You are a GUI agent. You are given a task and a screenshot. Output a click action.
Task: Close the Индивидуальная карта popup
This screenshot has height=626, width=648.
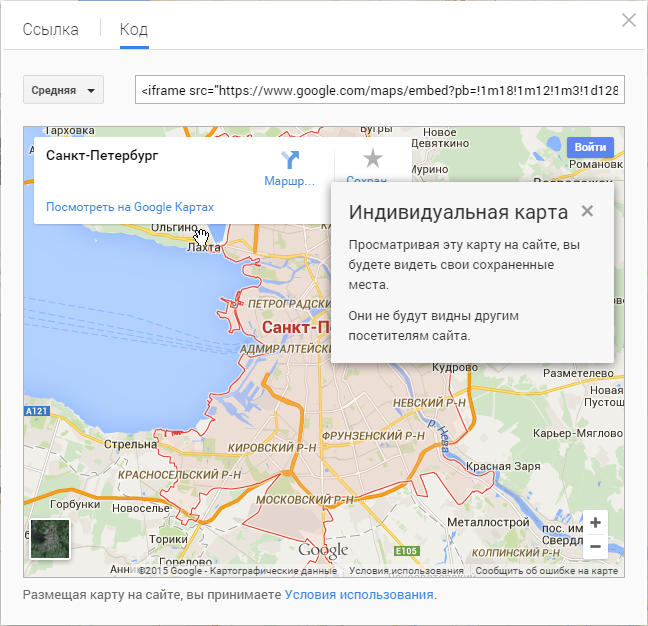pos(587,211)
